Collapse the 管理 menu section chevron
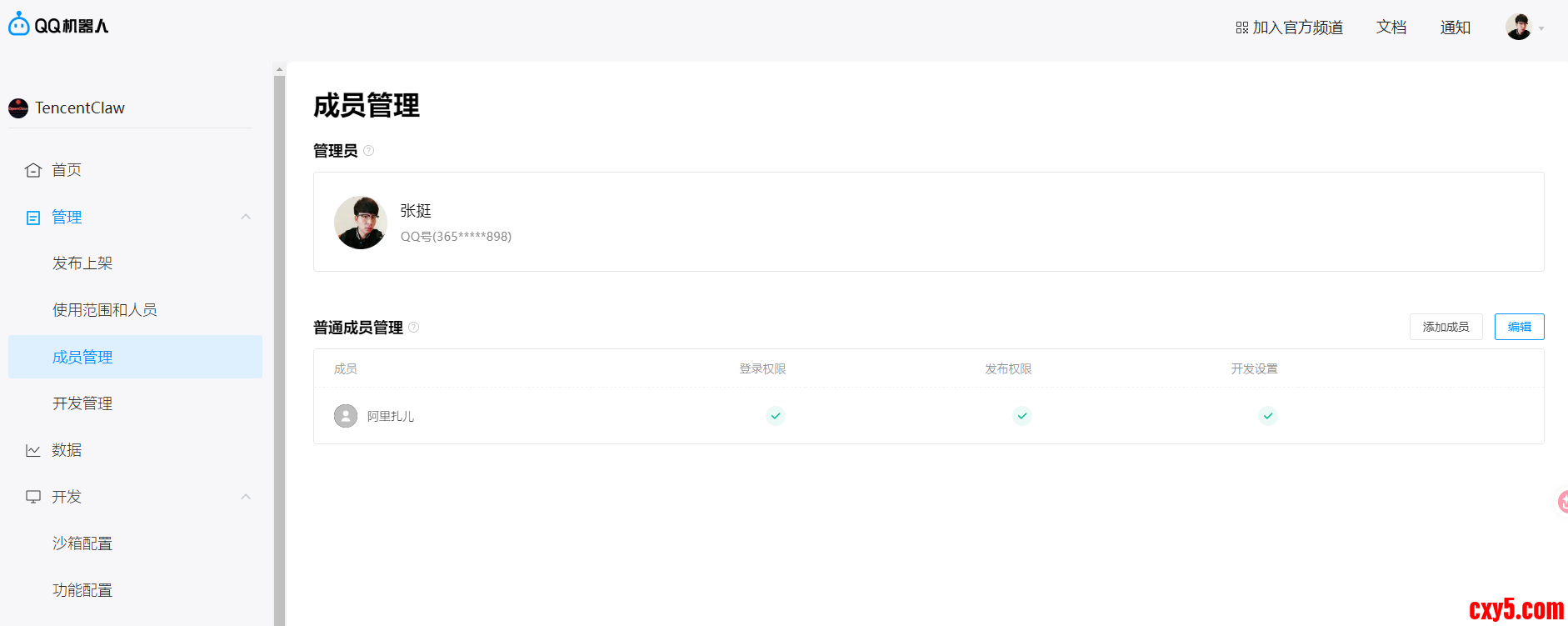 (246, 217)
